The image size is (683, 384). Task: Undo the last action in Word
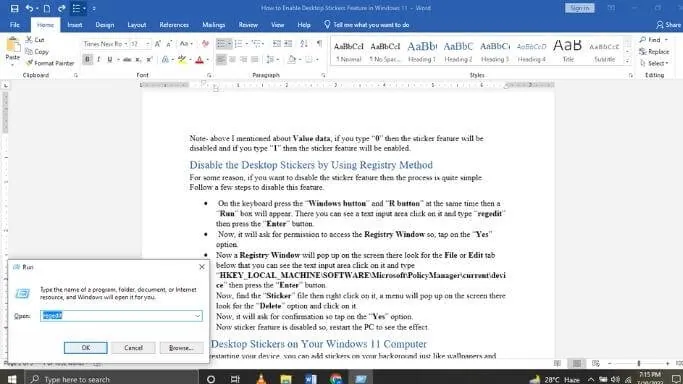tap(29, 8)
